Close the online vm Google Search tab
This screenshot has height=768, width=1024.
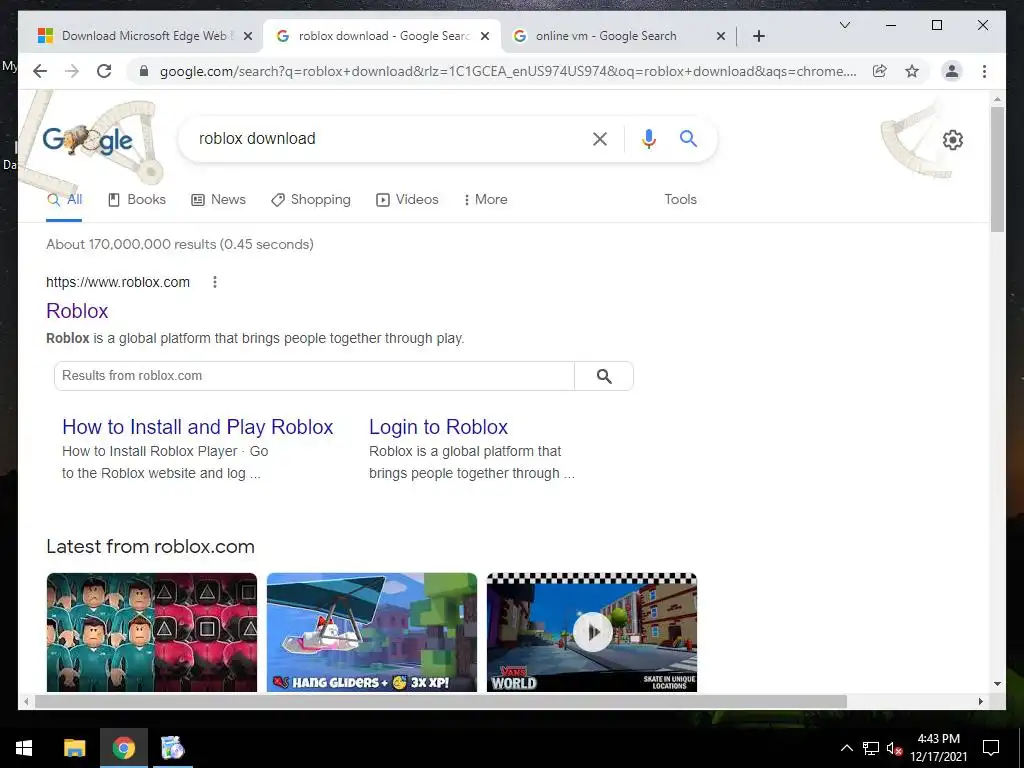point(721,36)
